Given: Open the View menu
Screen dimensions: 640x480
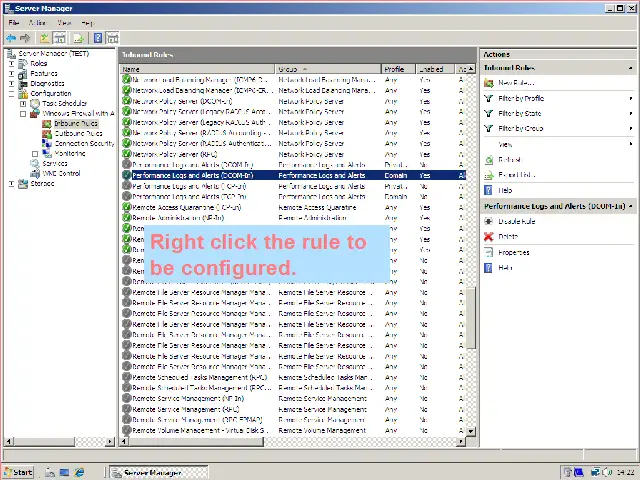Looking at the screenshot, I should point(64,22).
